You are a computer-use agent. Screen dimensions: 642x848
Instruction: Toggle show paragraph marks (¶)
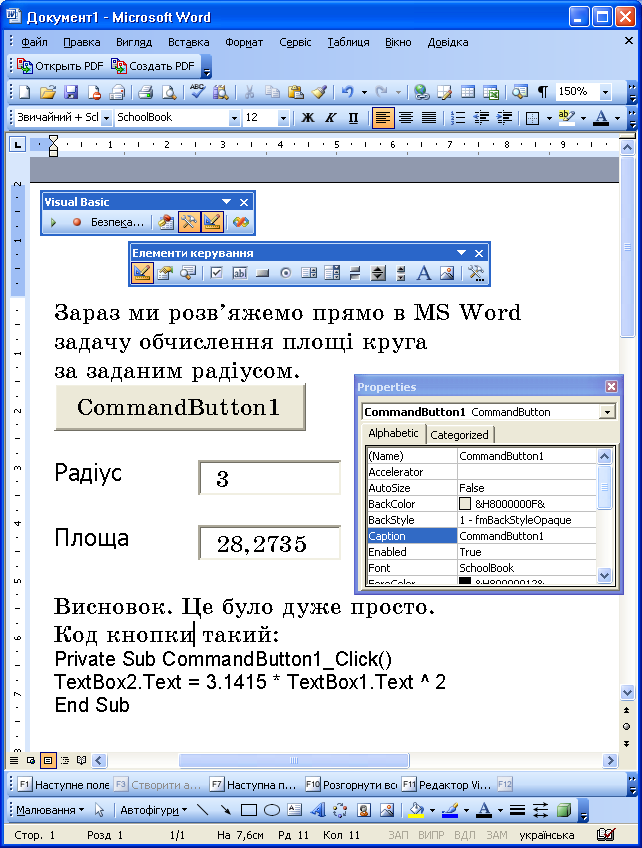[x=542, y=92]
